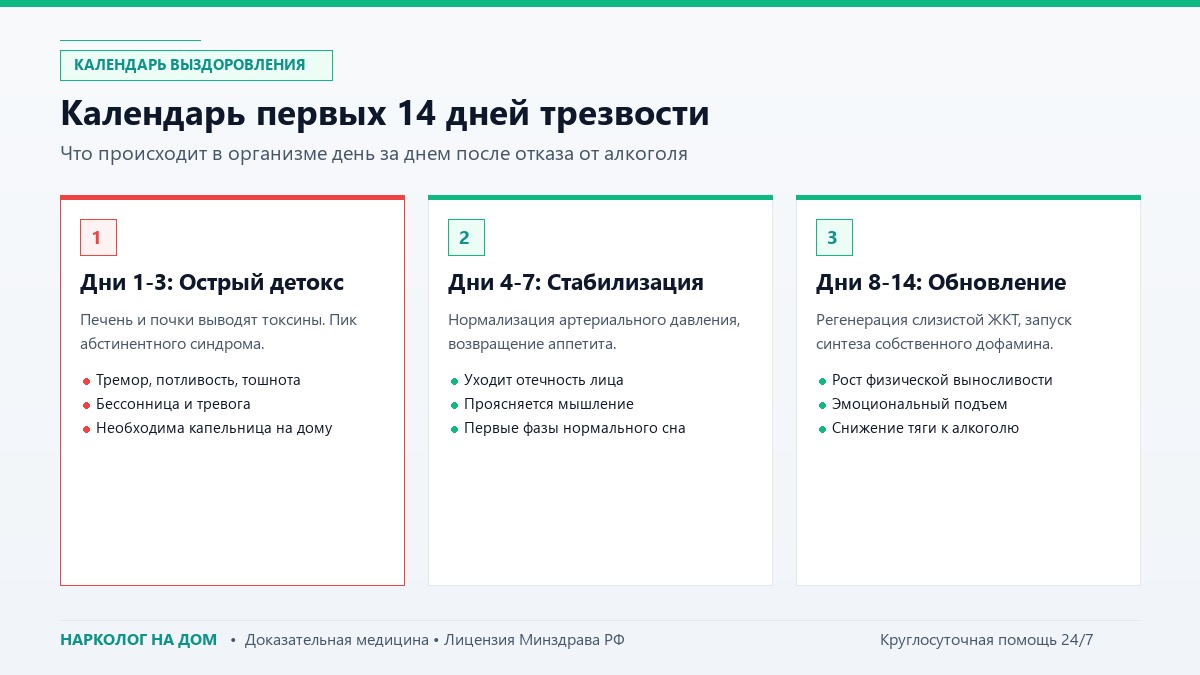The image size is (1200, 675).
Task: Click bullet Уходит отечность лица
Action: pyautogui.click(x=544, y=380)
